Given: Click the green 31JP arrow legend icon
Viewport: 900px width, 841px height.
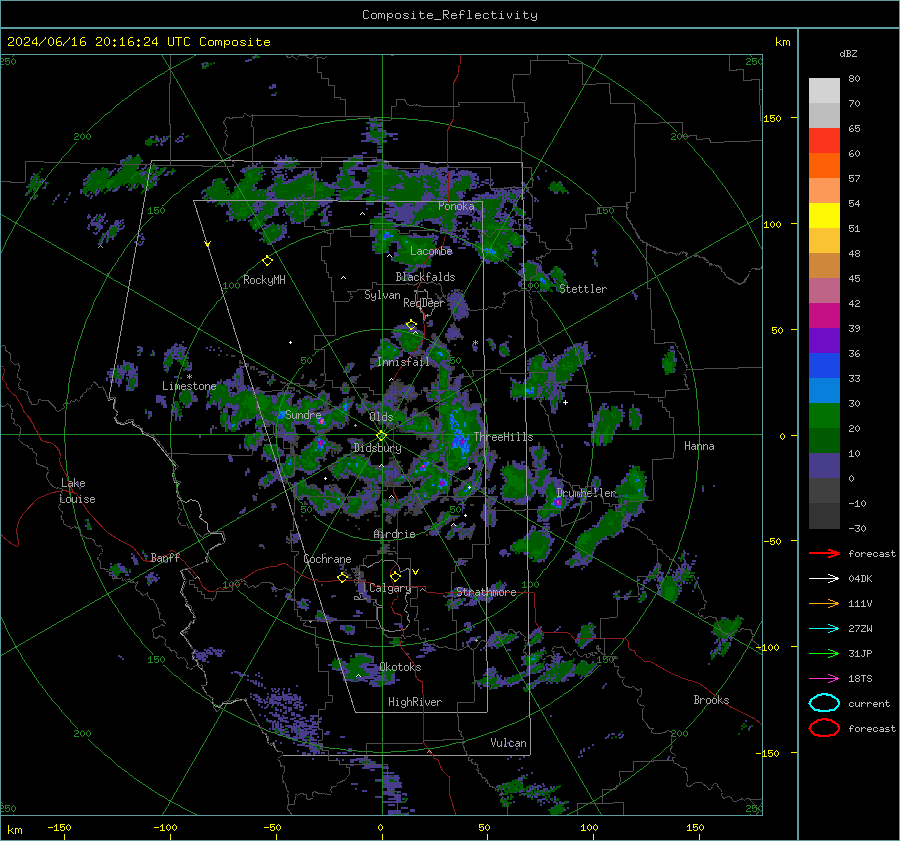Looking at the screenshot, I should (824, 653).
